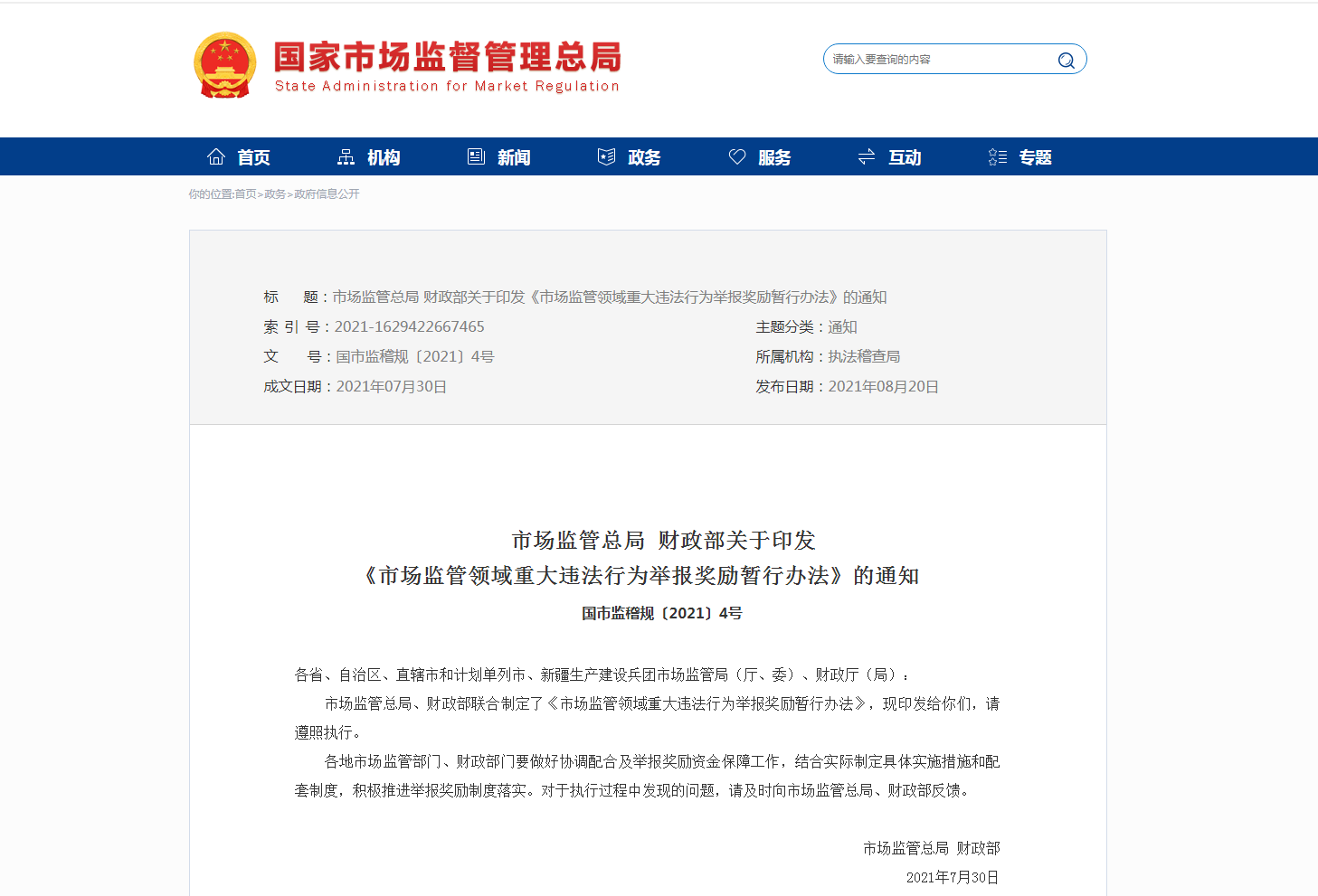Click the newspaper icon beside 新闻
Viewport: 1318px width, 896px height.
[x=476, y=156]
